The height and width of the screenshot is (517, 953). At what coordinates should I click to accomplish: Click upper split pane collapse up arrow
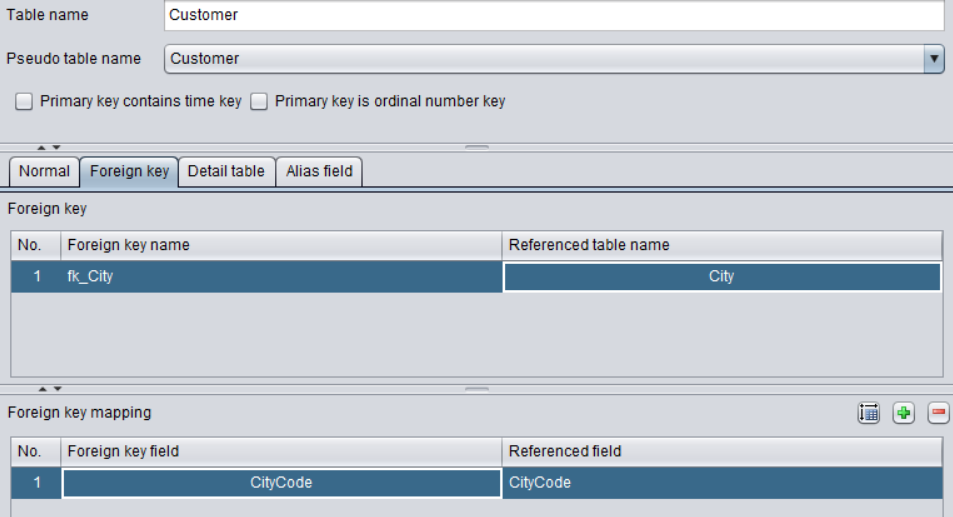tap(41, 148)
